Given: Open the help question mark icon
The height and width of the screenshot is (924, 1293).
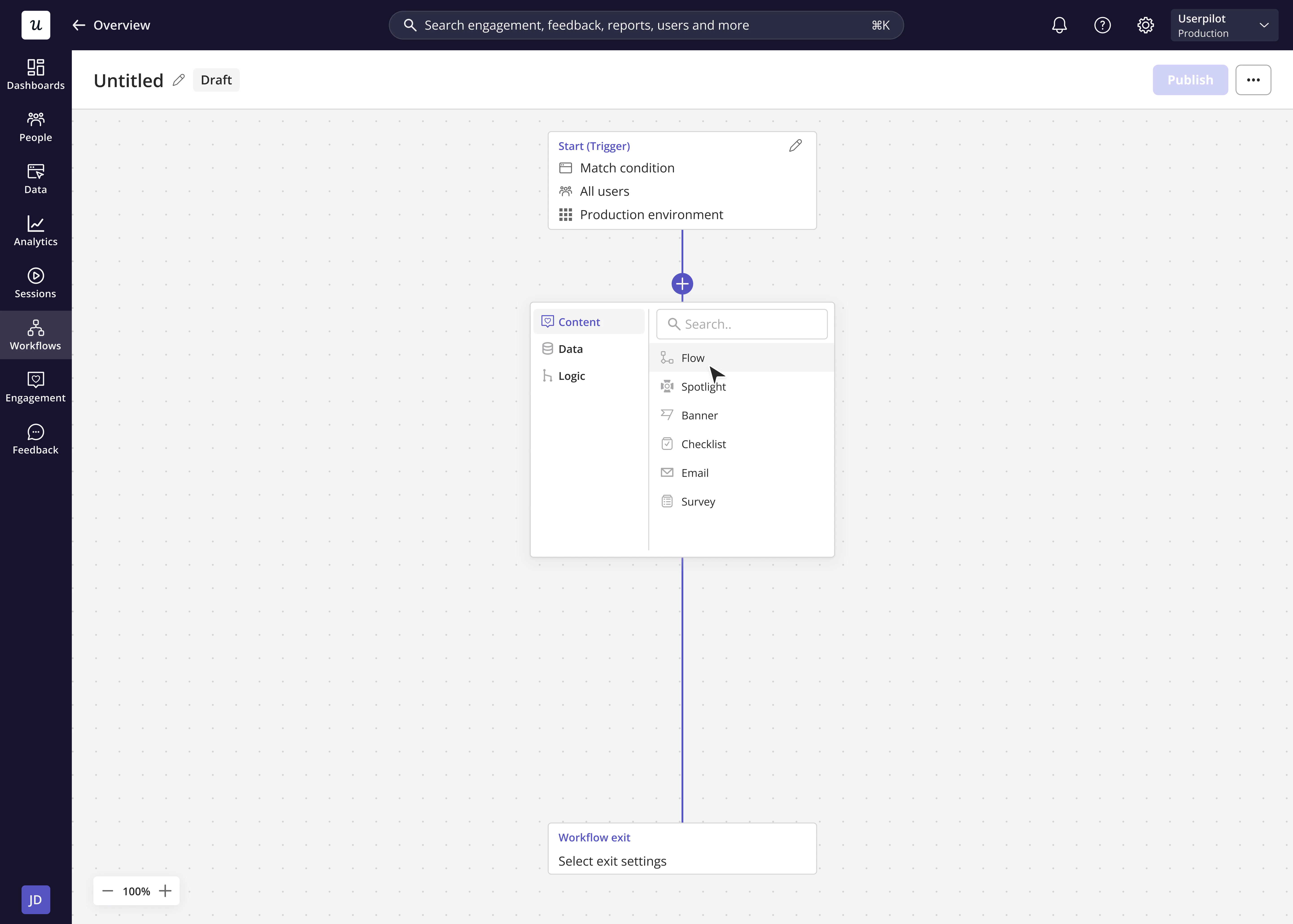Looking at the screenshot, I should tap(1102, 25).
